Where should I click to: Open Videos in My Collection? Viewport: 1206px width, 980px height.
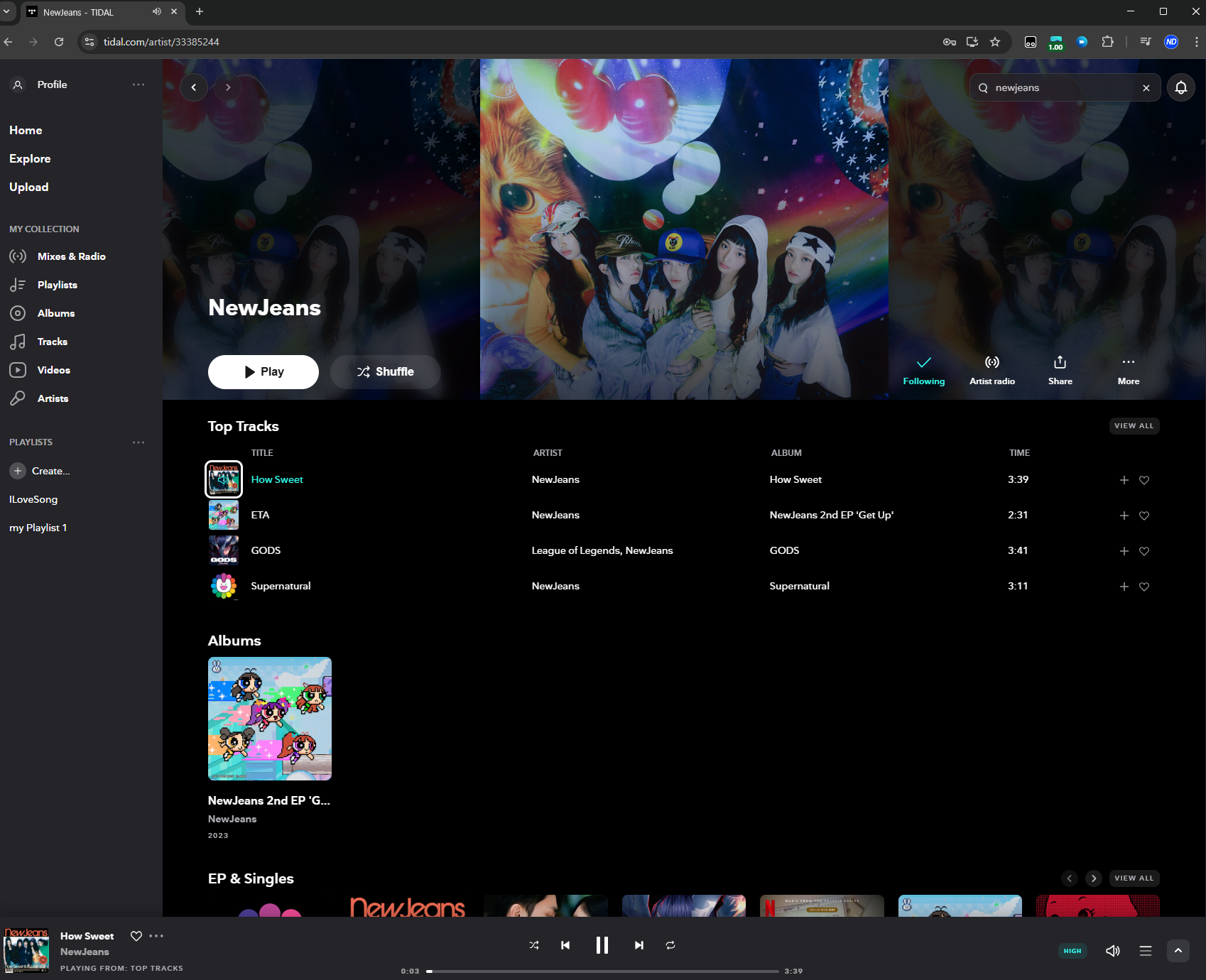[x=53, y=370]
